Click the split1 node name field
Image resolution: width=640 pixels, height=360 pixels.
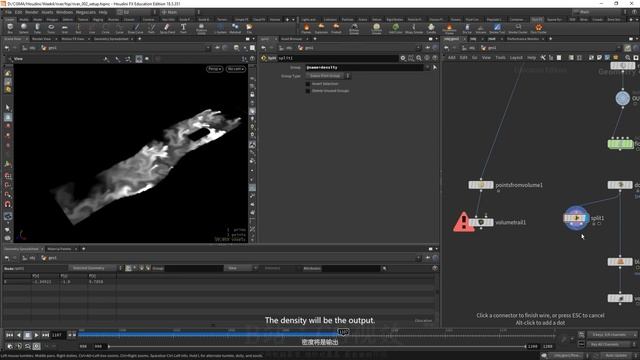coord(338,58)
